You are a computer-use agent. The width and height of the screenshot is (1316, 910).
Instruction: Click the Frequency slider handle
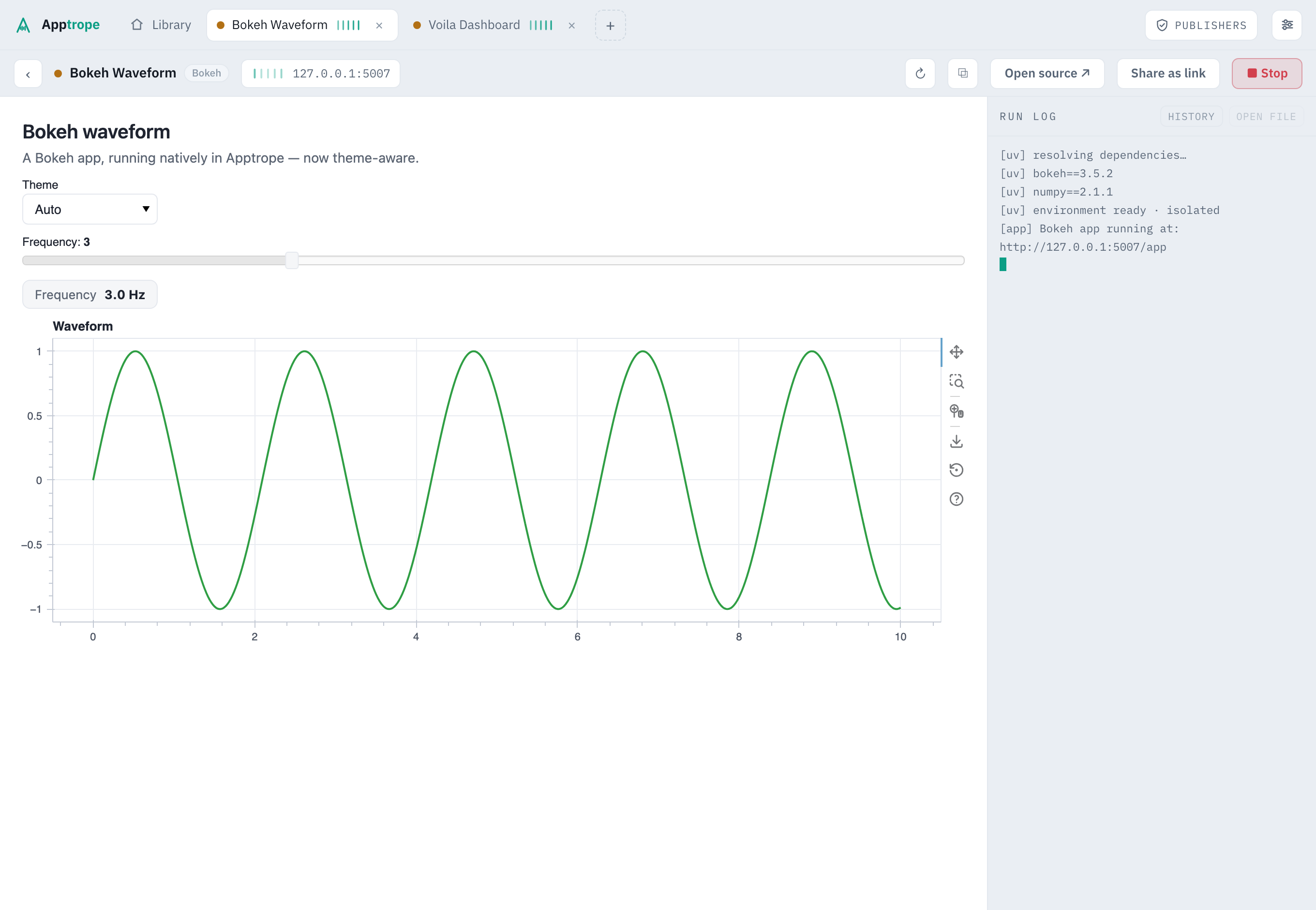tap(292, 260)
